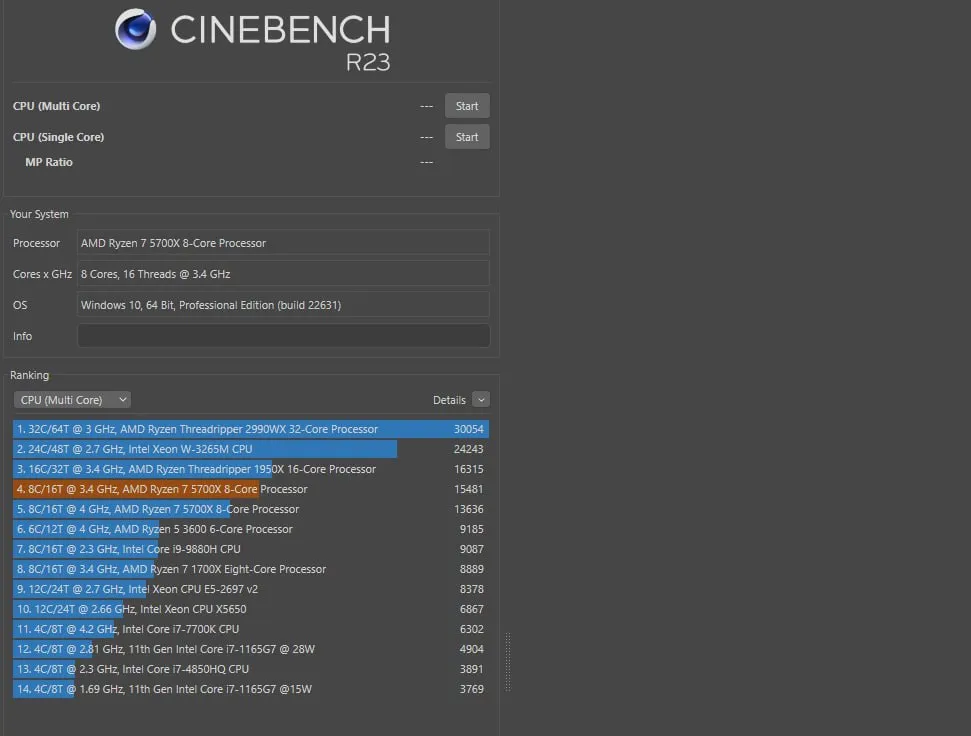Viewport: 971px width, 736px height.
Task: Click the CPU (Multi Core) test label
Action: (56, 106)
